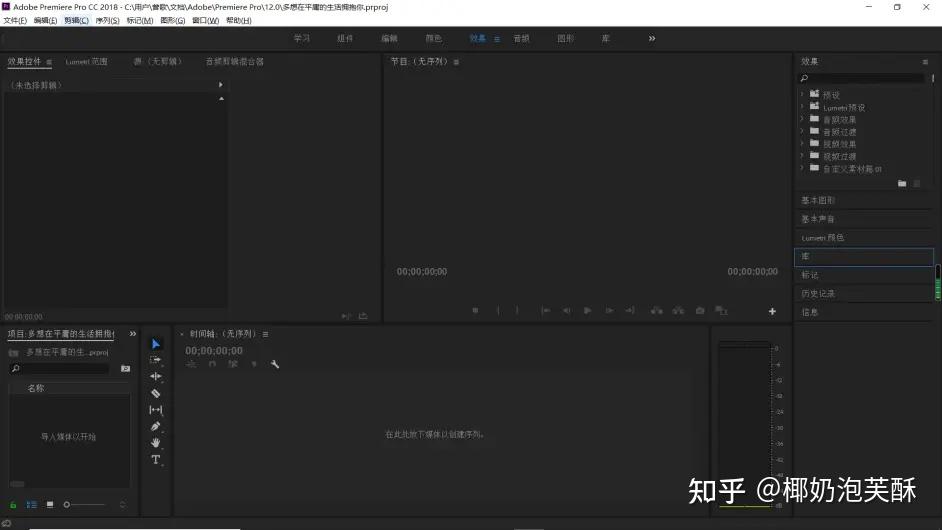Open the 效果控件 panel menu icon

49,62
